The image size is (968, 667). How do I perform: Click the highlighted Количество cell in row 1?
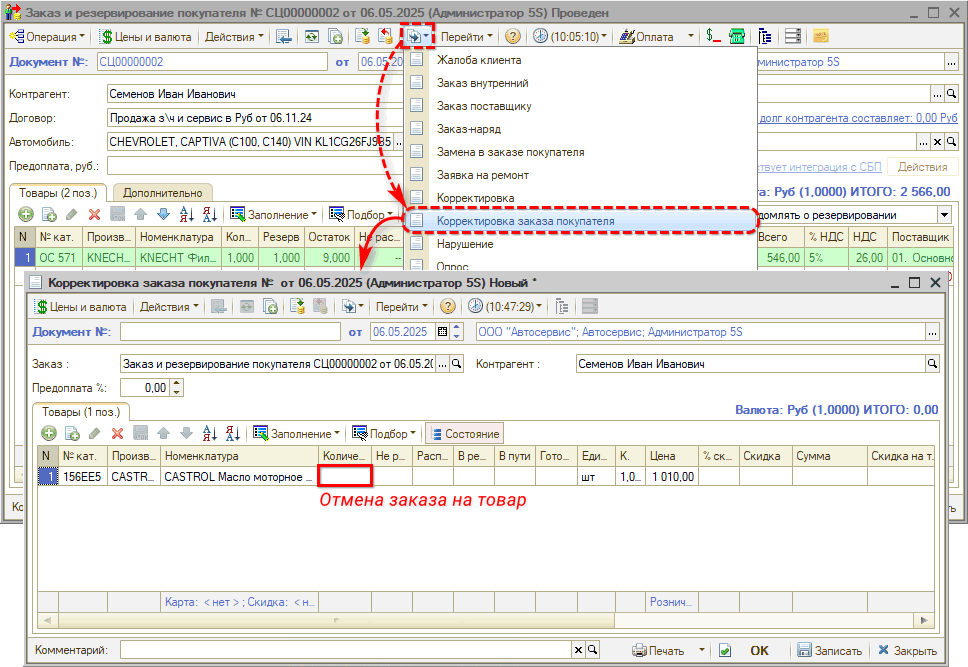[345, 477]
